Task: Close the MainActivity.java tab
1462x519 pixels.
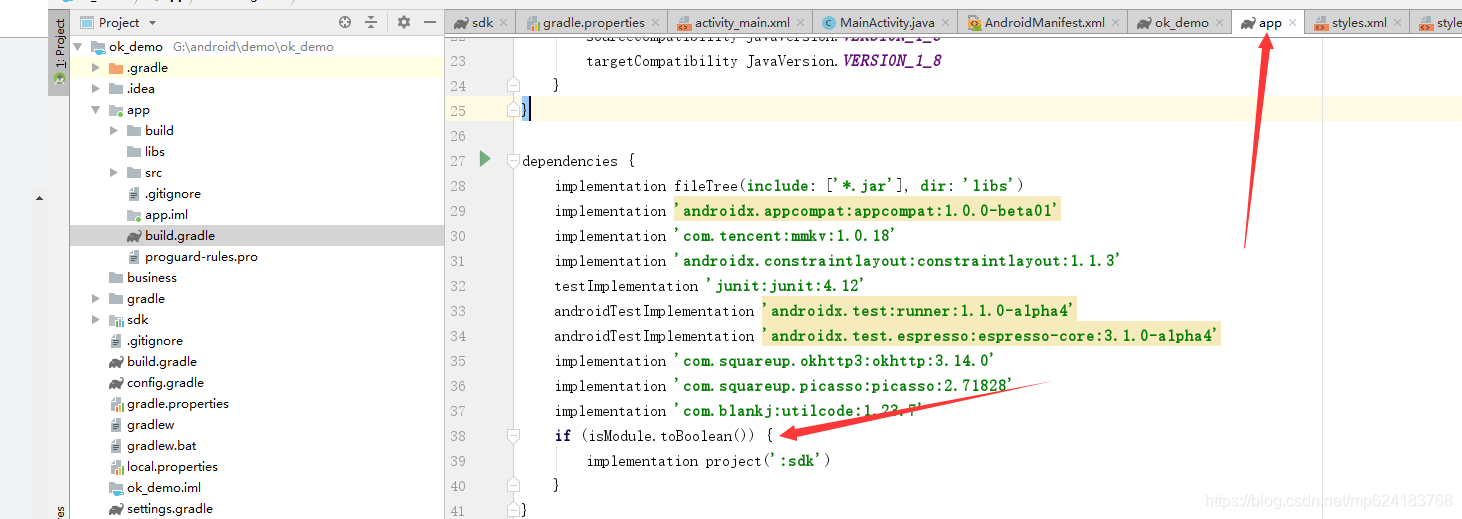Action: point(946,22)
